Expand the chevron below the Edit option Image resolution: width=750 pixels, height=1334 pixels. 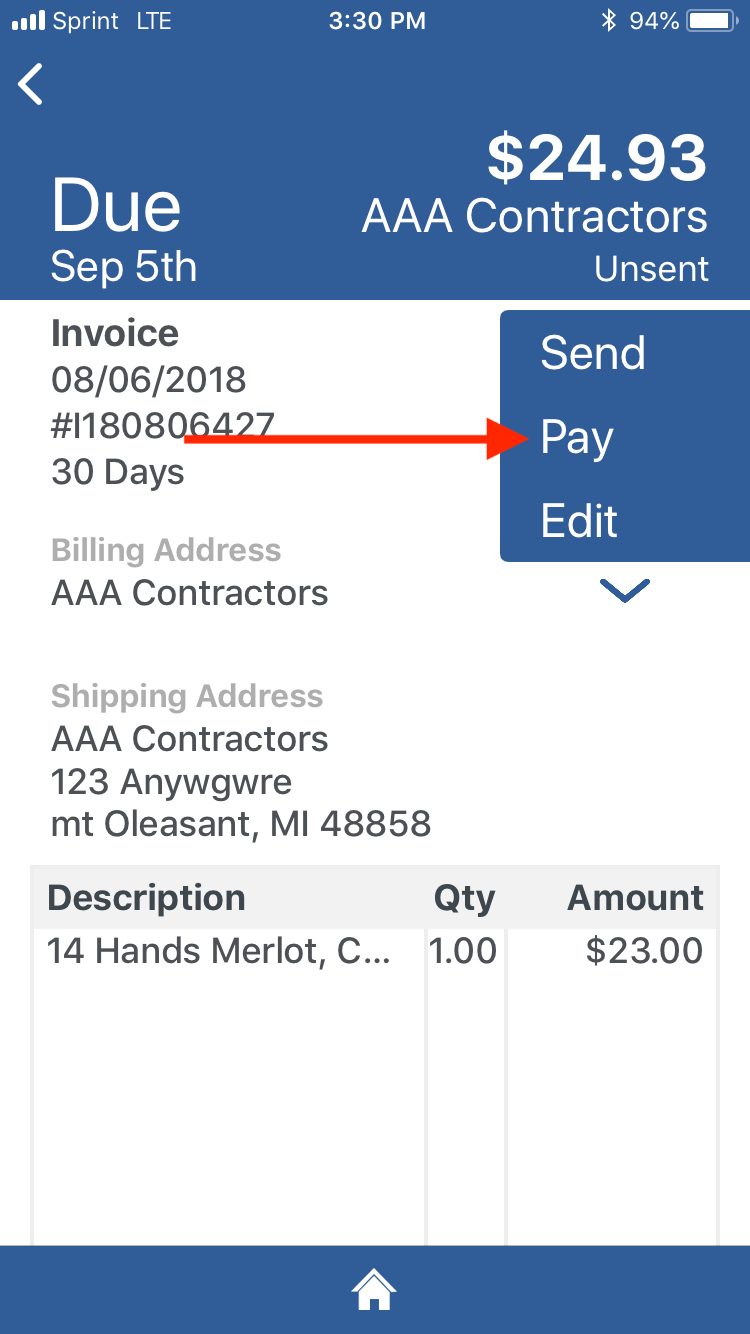point(625,591)
